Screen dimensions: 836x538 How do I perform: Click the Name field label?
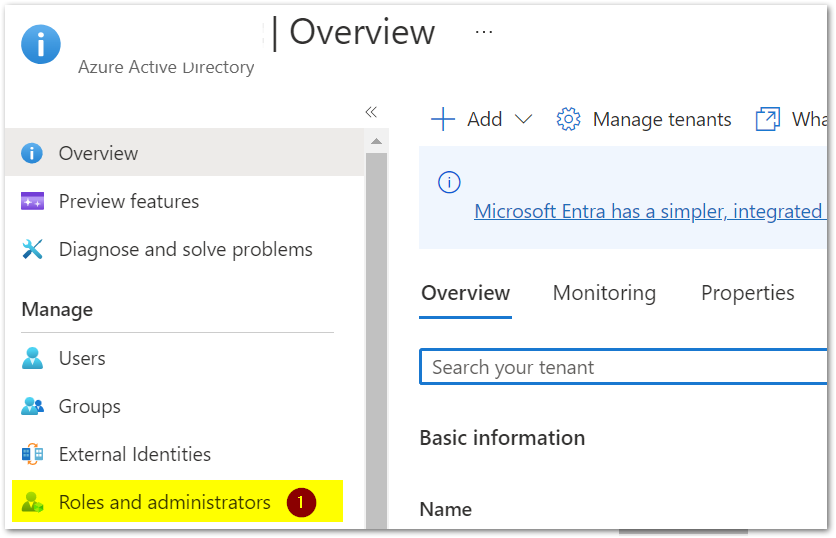click(446, 509)
